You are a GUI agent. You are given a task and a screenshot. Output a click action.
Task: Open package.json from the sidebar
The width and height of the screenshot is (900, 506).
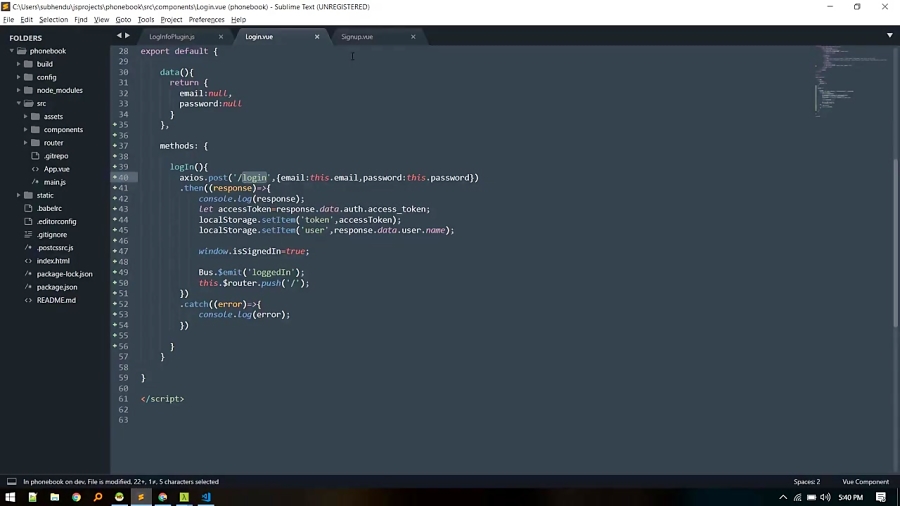point(57,287)
